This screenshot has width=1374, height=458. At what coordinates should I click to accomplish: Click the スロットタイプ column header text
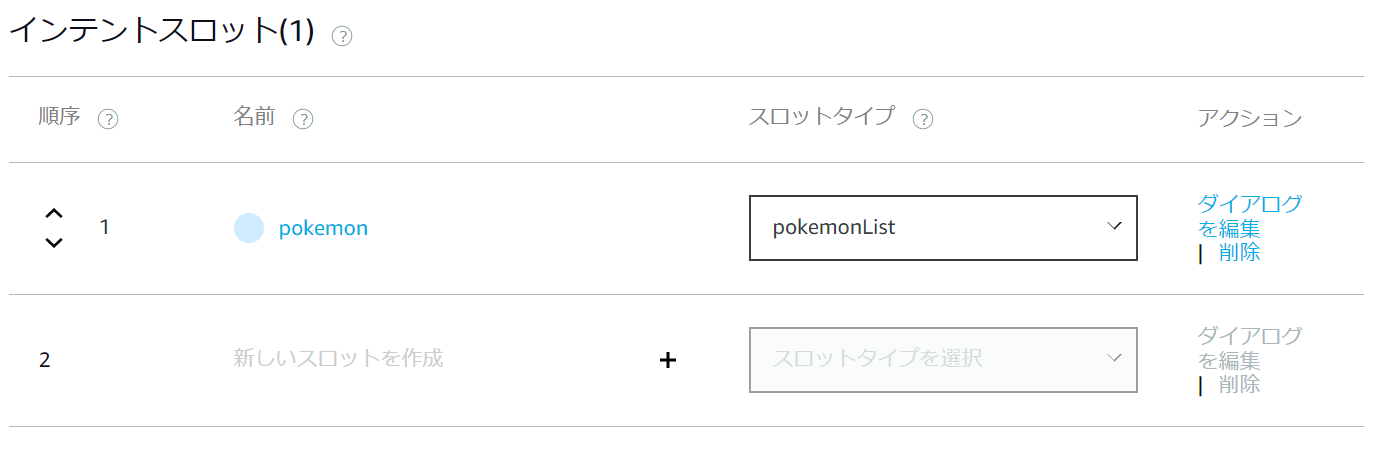[821, 117]
